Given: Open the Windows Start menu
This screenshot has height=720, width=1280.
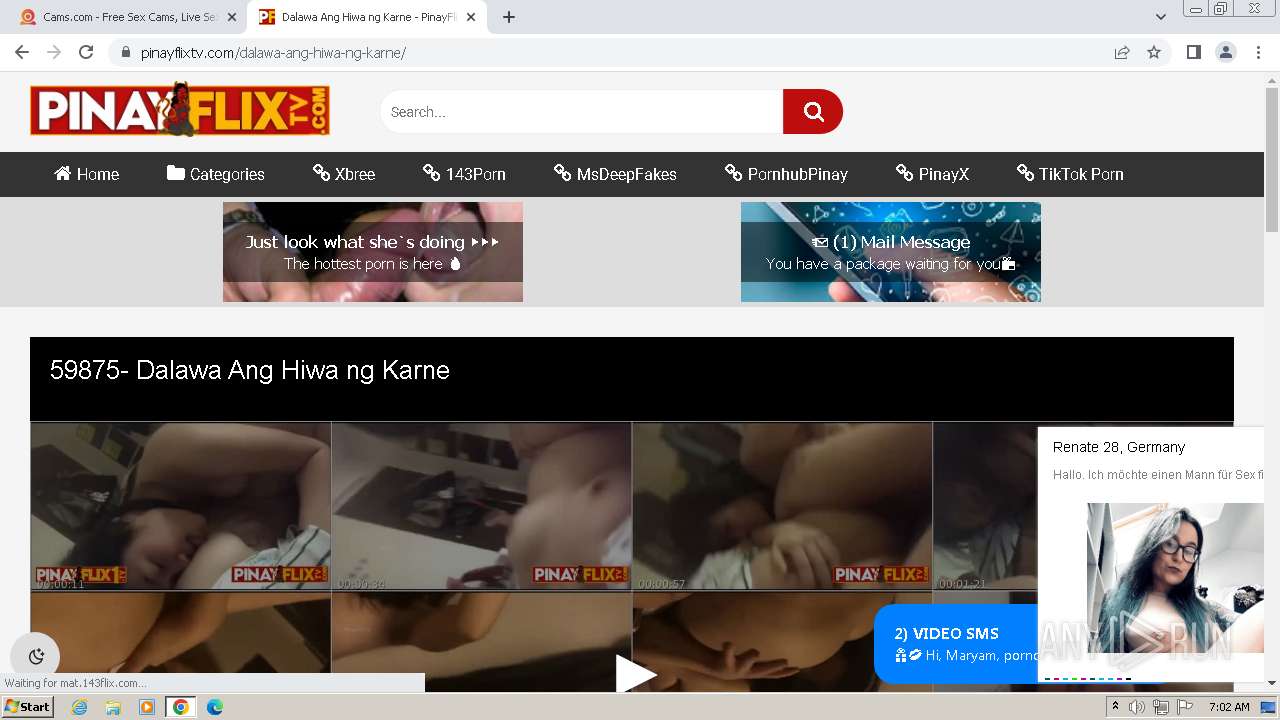Looking at the screenshot, I should [27, 706].
